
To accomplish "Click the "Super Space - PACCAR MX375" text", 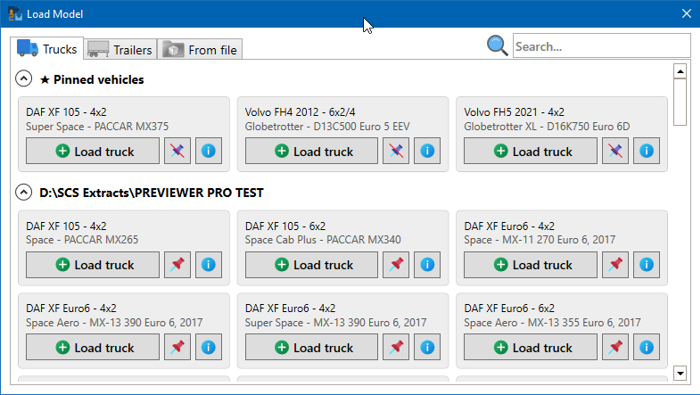I will click(97, 126).
